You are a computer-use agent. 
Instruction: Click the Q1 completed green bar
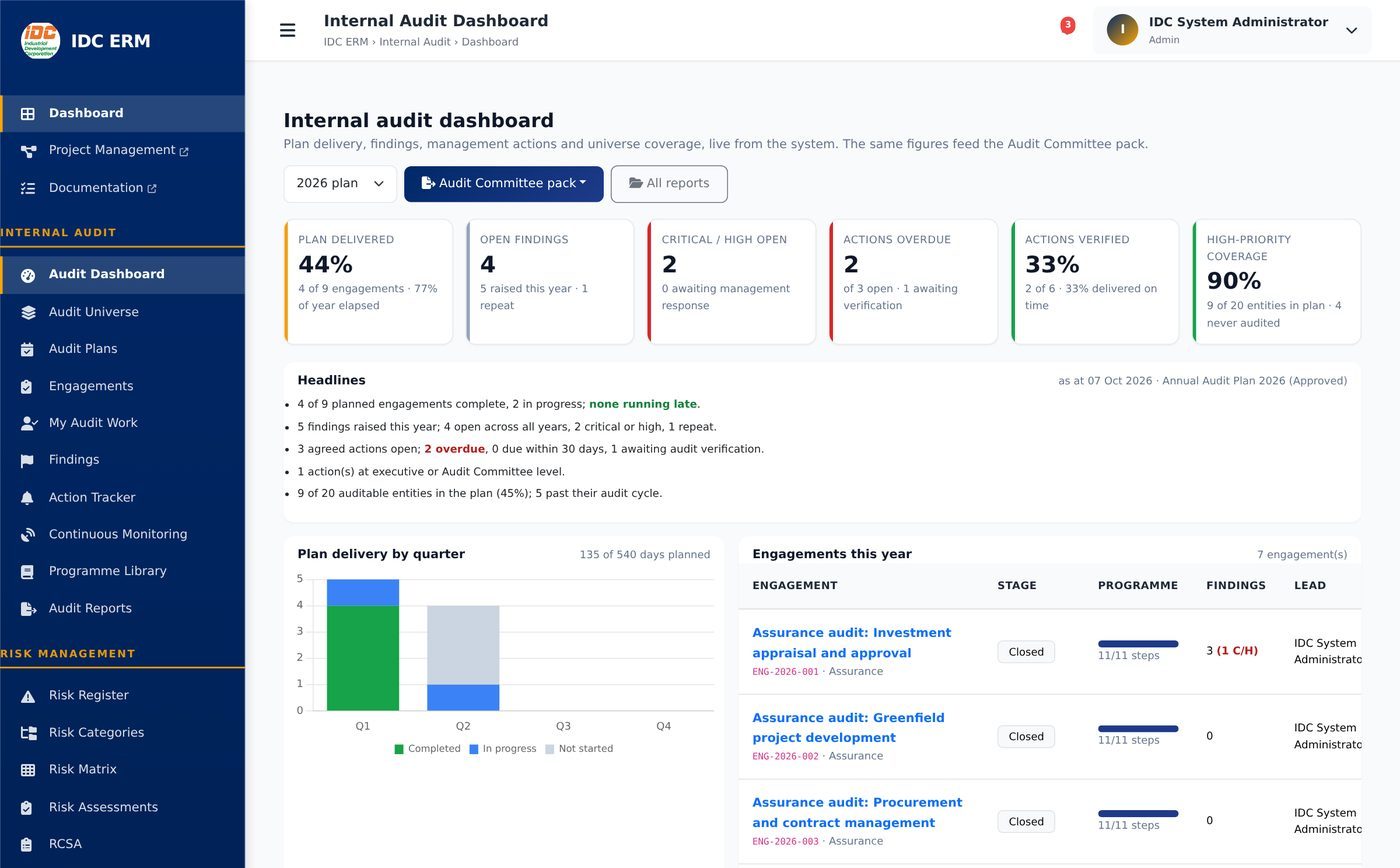tap(363, 658)
